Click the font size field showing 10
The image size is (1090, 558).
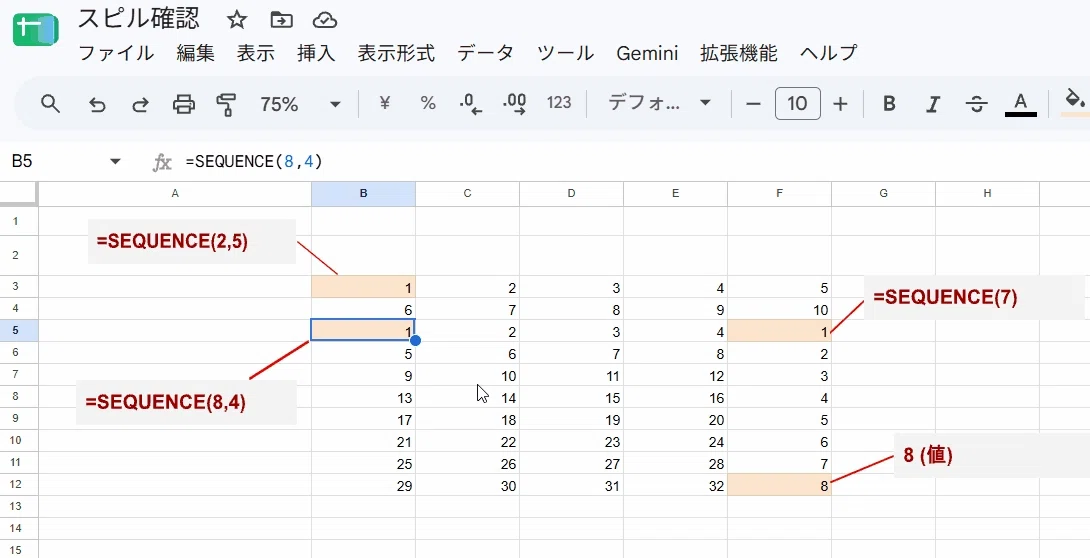[x=797, y=104]
